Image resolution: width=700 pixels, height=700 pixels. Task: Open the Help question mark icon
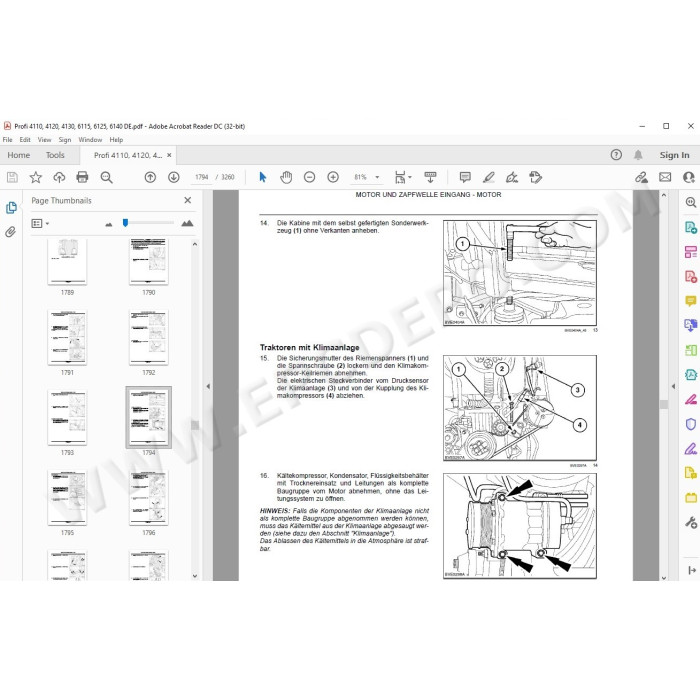[x=616, y=155]
